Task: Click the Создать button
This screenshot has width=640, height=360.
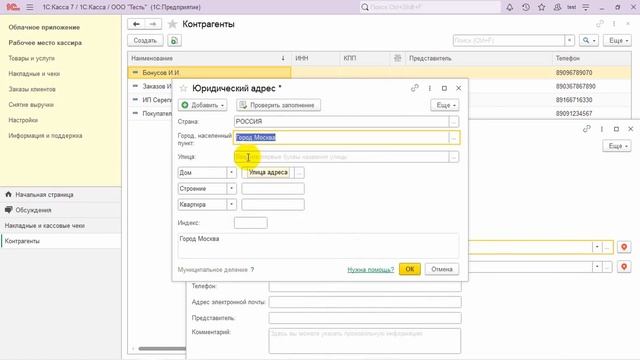Action: point(145,40)
